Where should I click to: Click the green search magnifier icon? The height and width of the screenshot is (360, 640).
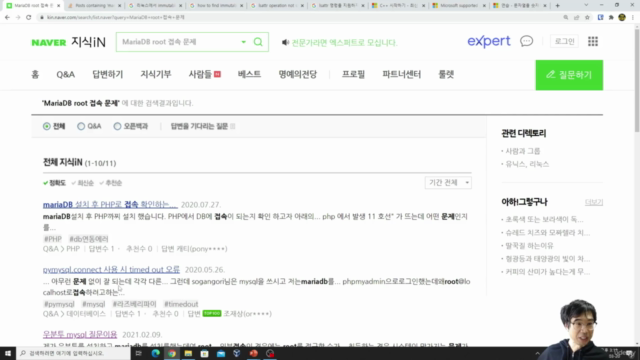258,42
